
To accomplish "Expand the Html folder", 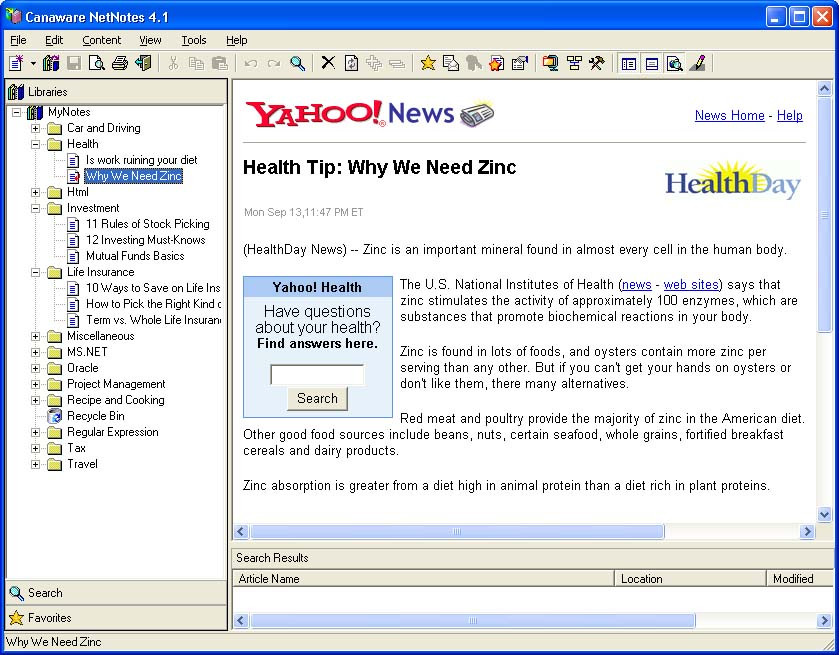I will click(x=35, y=192).
